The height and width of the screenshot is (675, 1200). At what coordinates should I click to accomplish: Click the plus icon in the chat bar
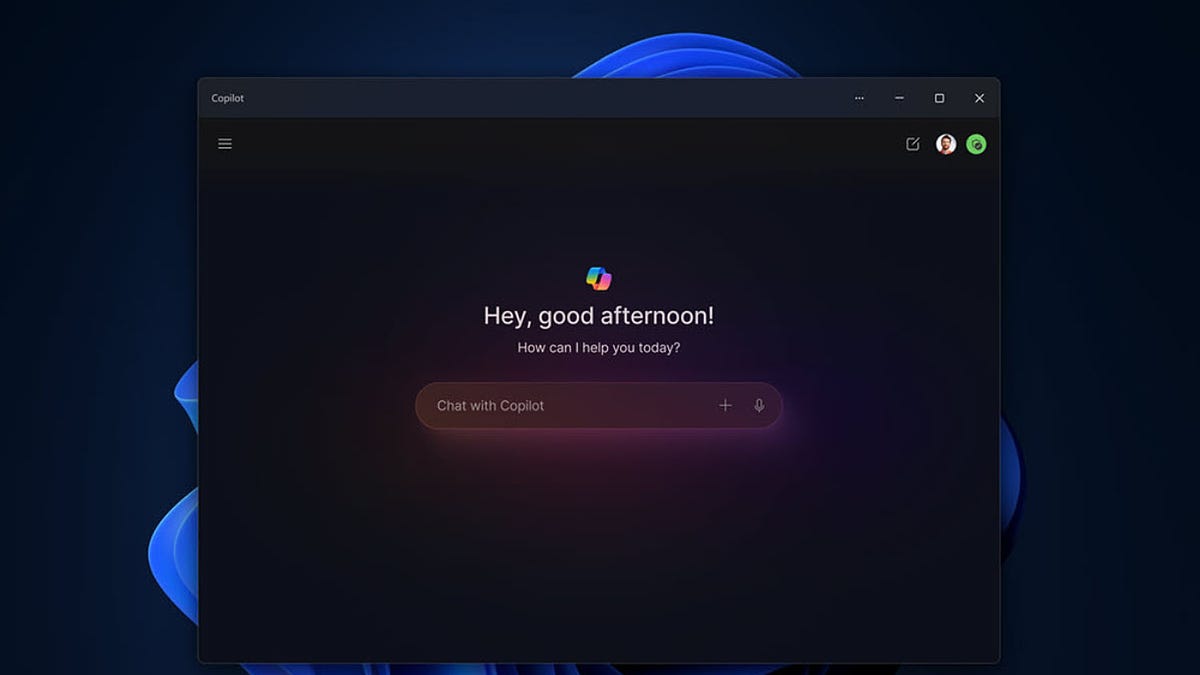(726, 405)
